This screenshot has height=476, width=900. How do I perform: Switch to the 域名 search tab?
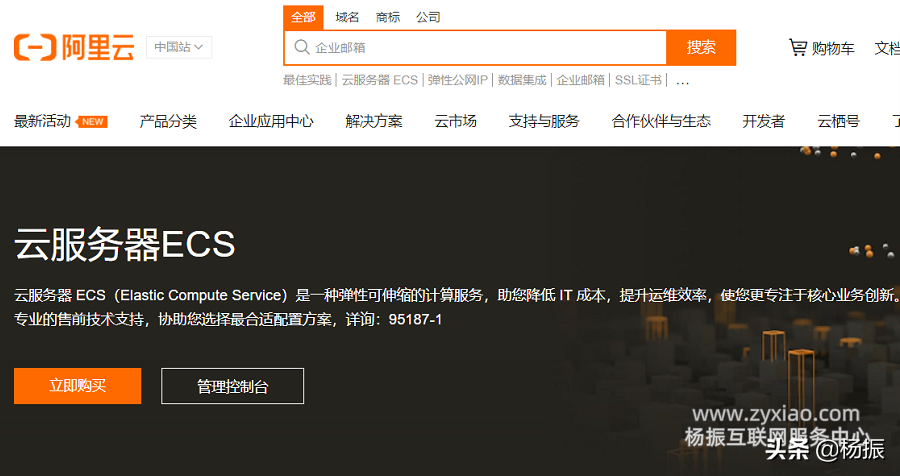(x=347, y=17)
